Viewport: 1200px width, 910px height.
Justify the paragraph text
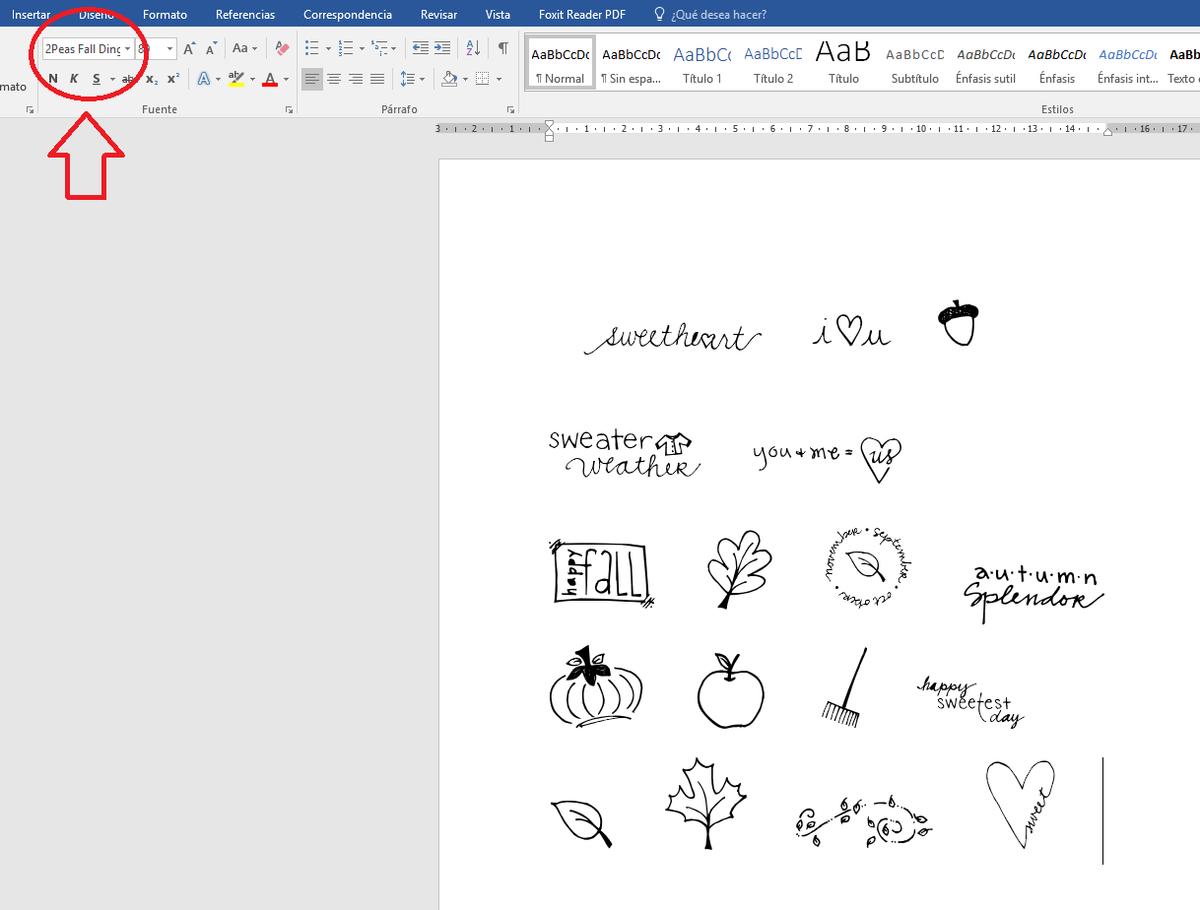(377, 79)
